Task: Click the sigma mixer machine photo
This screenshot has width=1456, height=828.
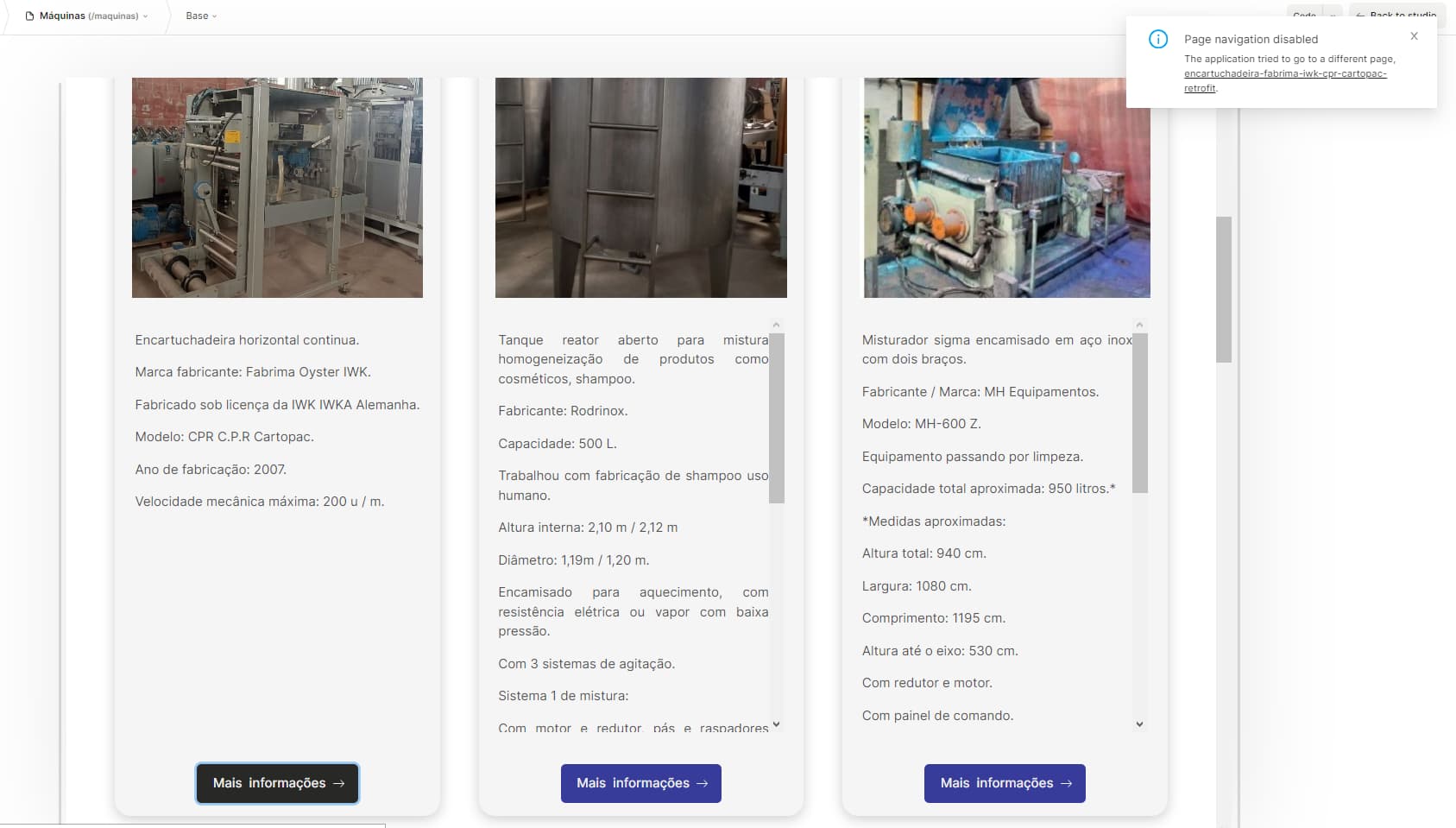Action: [1006, 187]
